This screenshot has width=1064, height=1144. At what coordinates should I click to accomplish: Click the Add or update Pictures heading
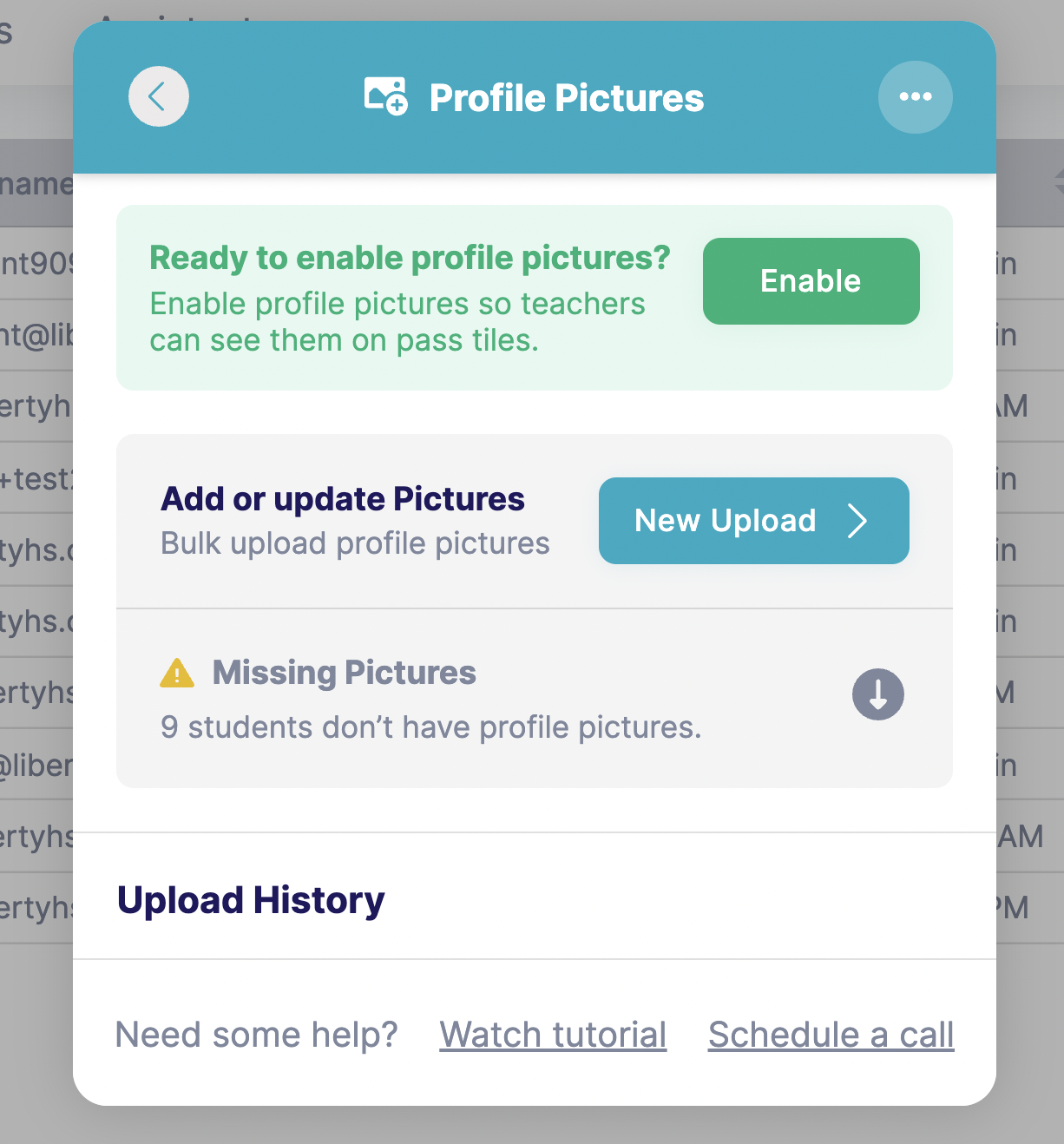tap(343, 499)
